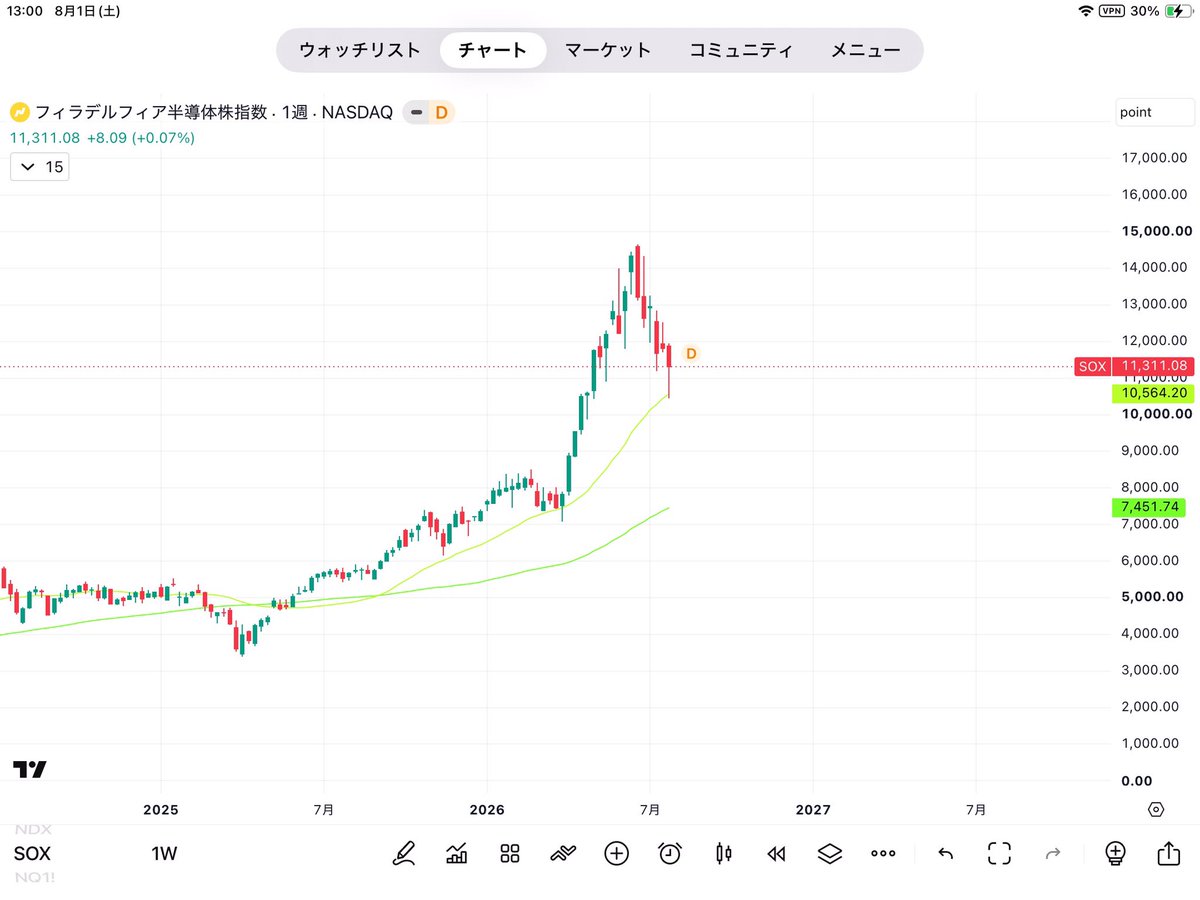Tap the VPN status badge
The image size is (1200, 900).
[1112, 11]
